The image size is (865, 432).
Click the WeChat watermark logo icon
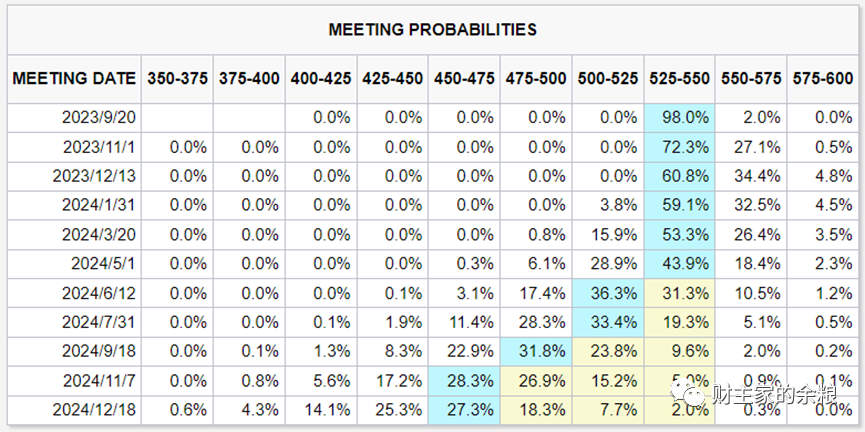coord(688,394)
